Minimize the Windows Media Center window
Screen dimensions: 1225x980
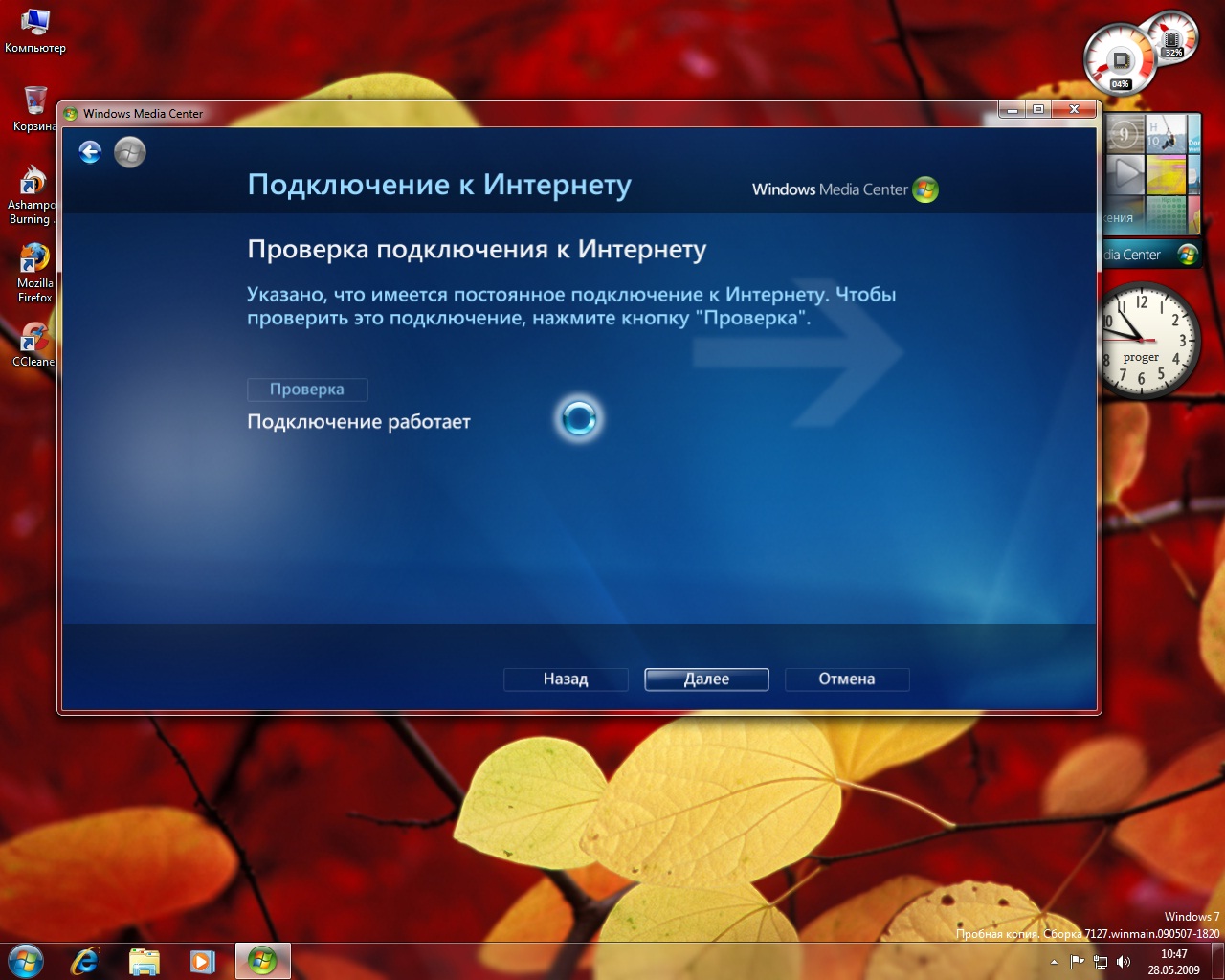(1012, 110)
